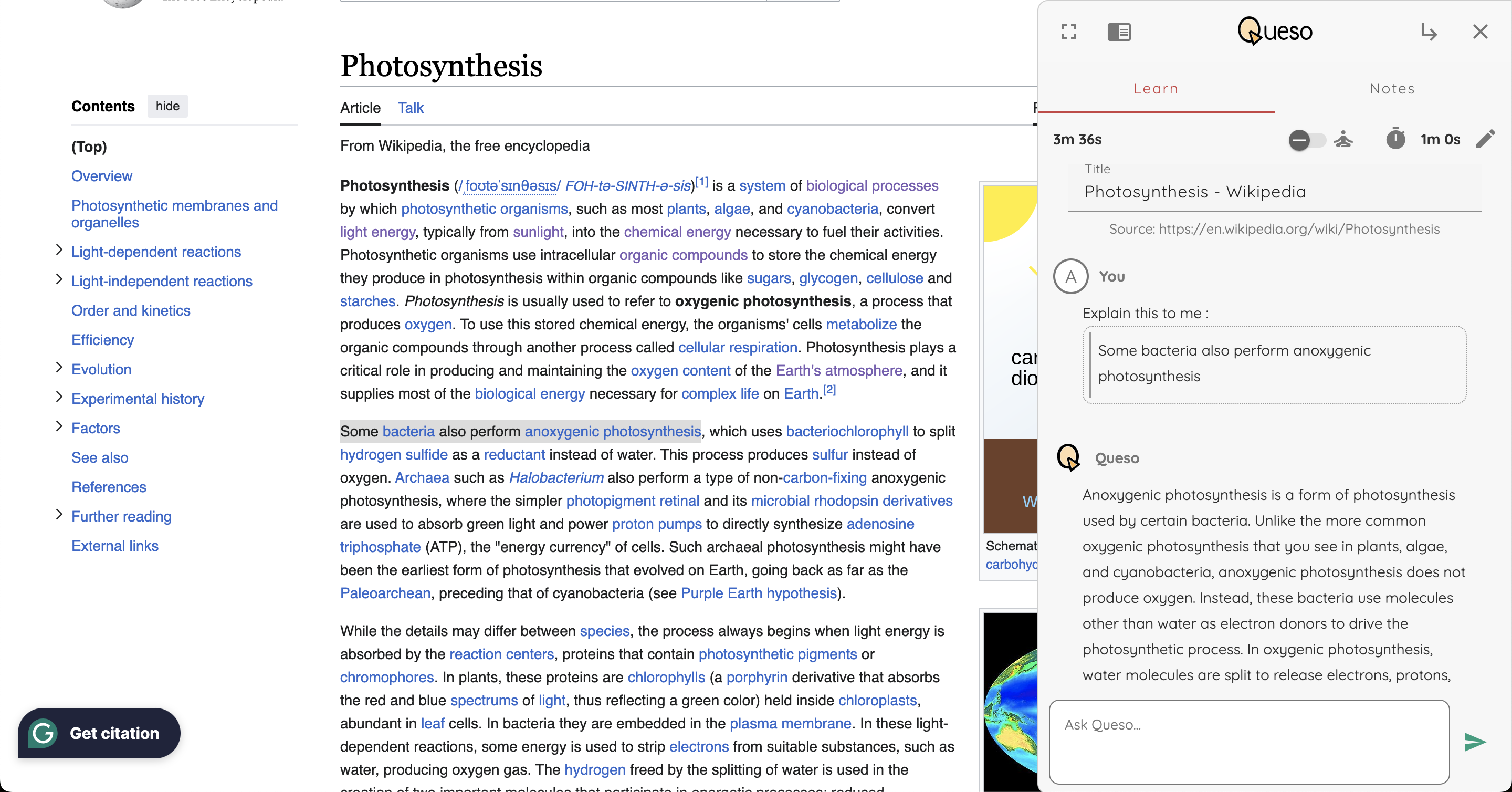Expand the Evolution contents entry
The width and height of the screenshot is (1512, 792).
tap(59, 368)
